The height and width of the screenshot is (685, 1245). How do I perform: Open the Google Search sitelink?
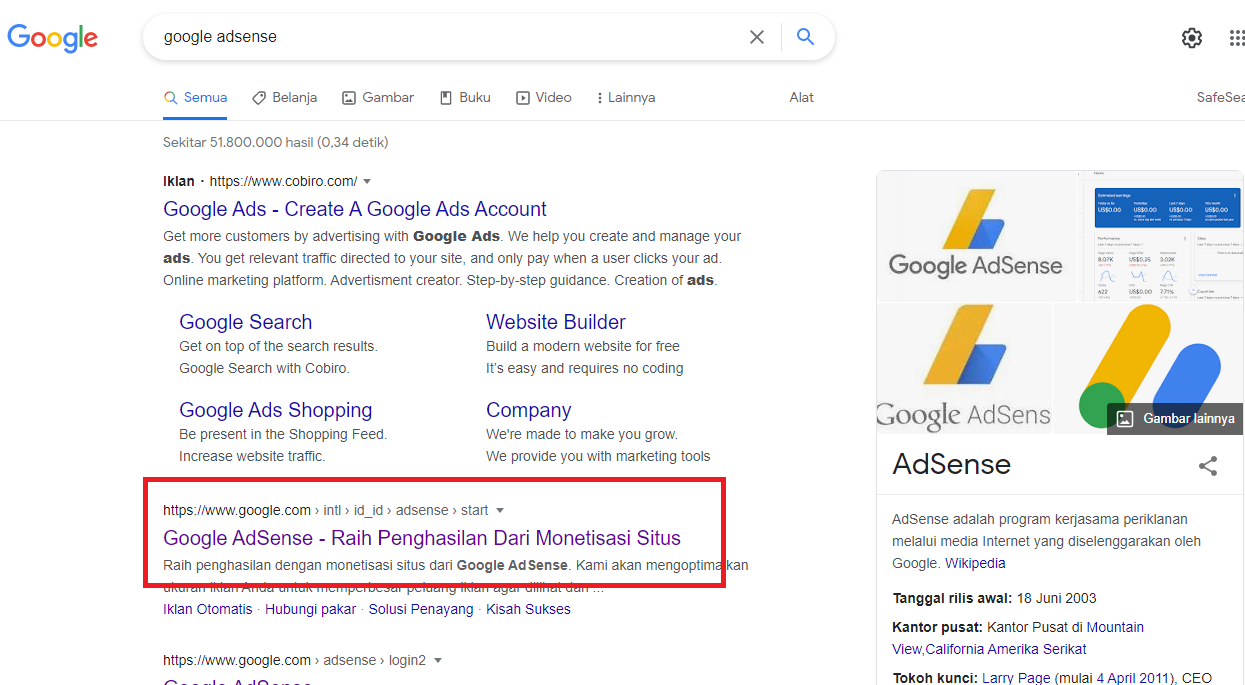[245, 322]
